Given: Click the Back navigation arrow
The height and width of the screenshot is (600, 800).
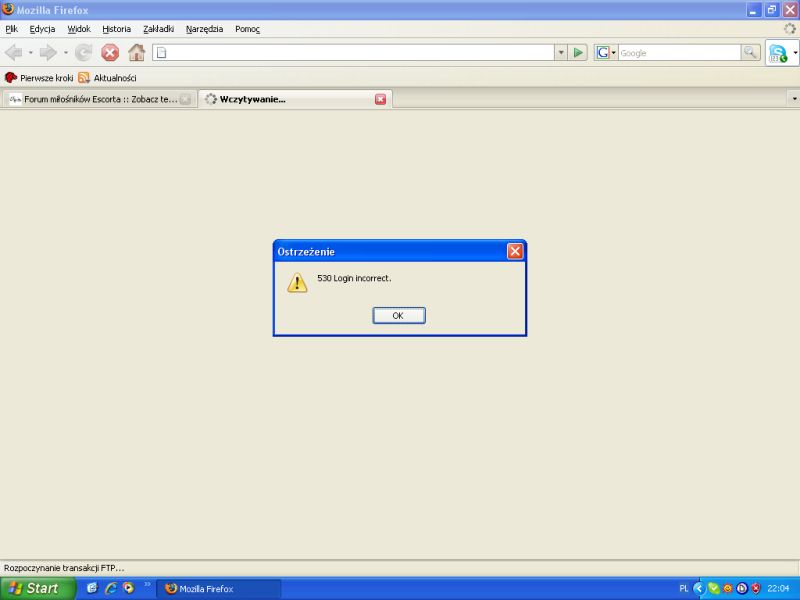Looking at the screenshot, I should tap(14, 53).
